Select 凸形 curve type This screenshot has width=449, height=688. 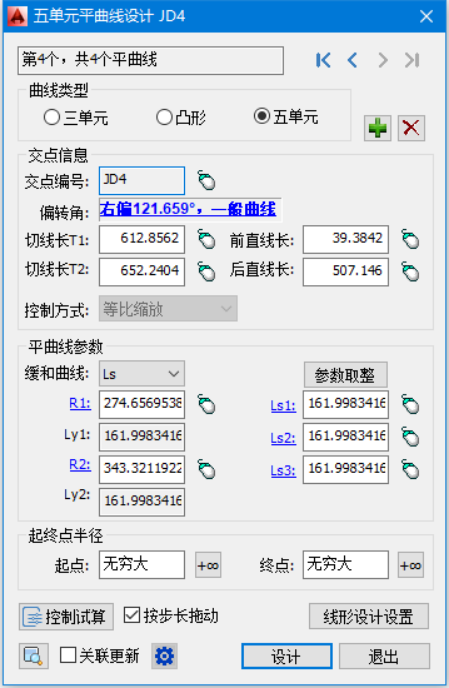pyautogui.click(x=181, y=118)
